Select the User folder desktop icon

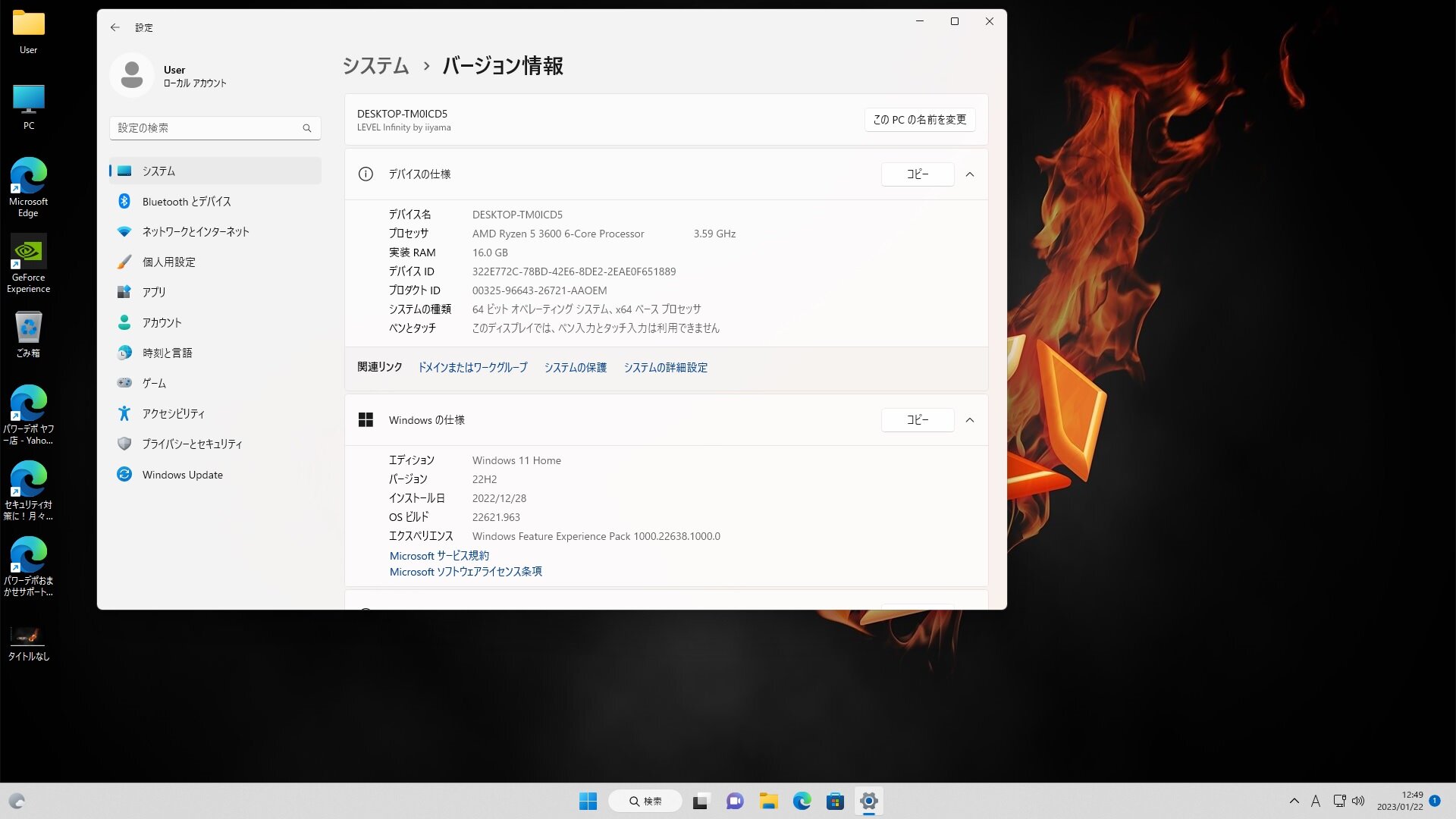(29, 32)
